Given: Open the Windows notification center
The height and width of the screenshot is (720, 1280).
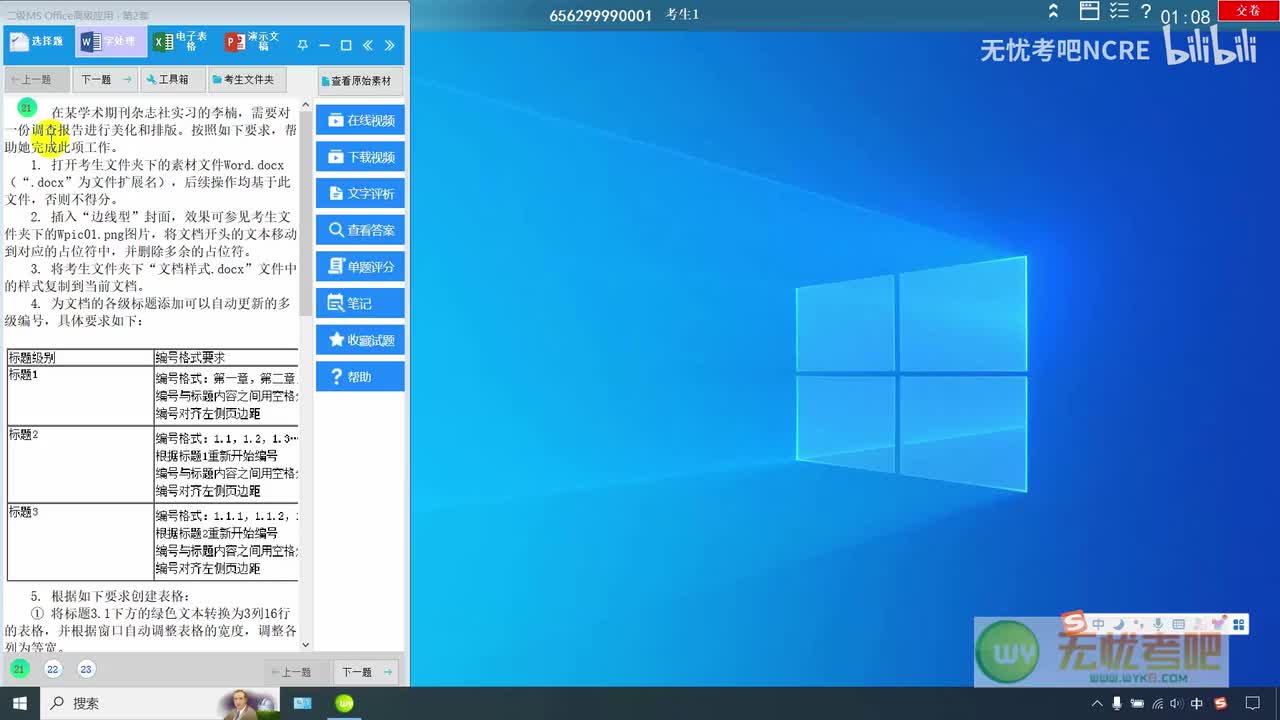Looking at the screenshot, I should [1254, 704].
